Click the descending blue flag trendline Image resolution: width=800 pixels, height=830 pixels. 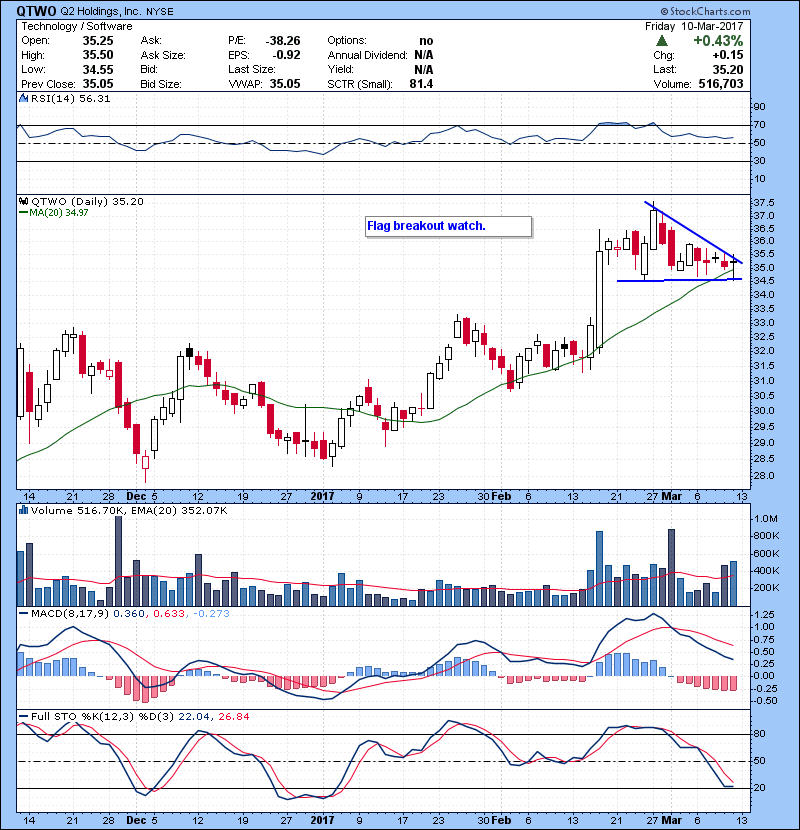[x=693, y=232]
